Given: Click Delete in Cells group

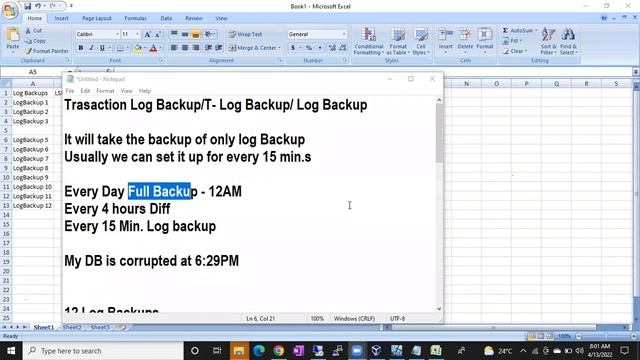Looking at the screenshot, I should point(465,41).
